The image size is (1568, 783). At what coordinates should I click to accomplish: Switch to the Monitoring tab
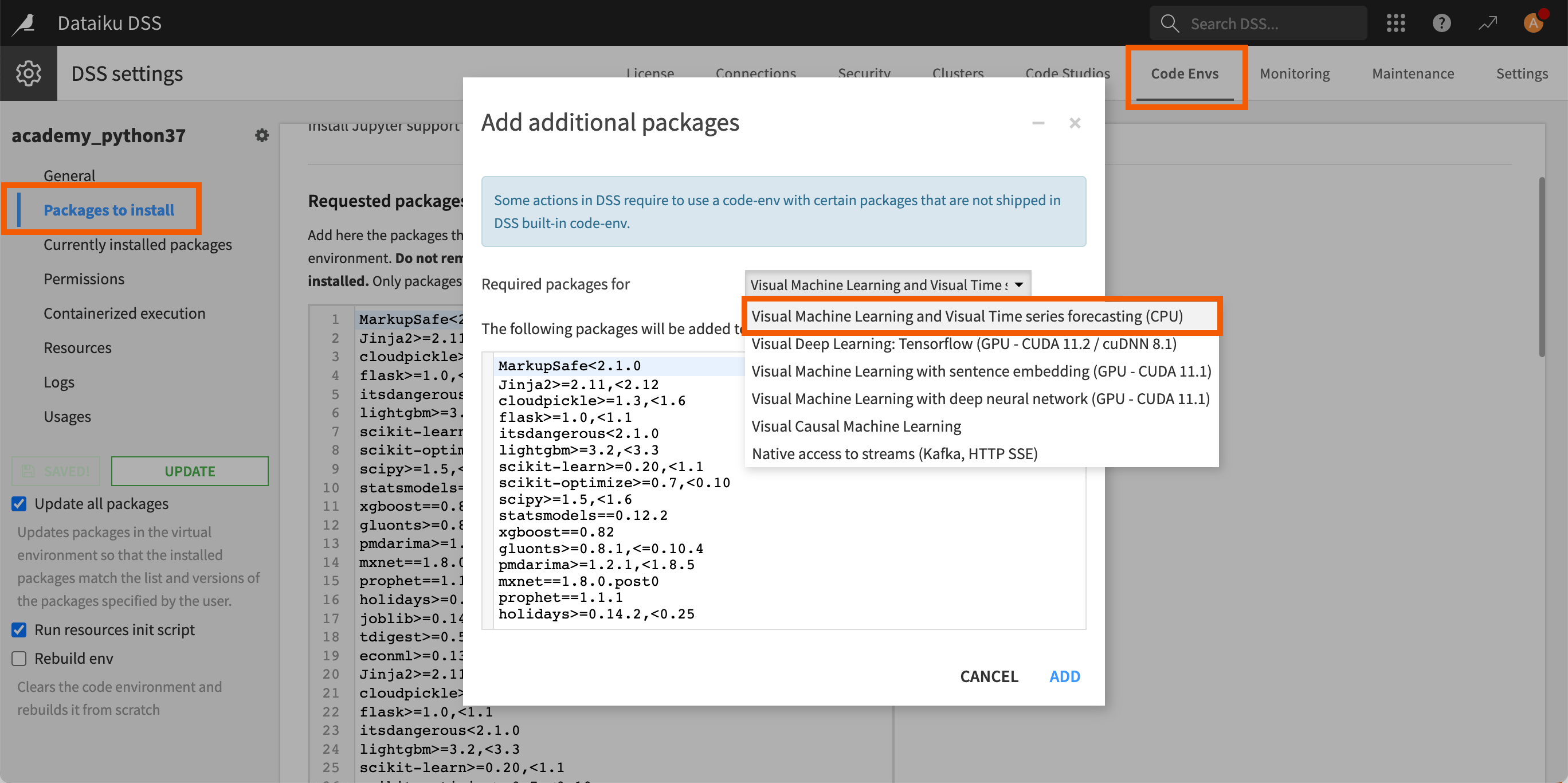[x=1294, y=73]
